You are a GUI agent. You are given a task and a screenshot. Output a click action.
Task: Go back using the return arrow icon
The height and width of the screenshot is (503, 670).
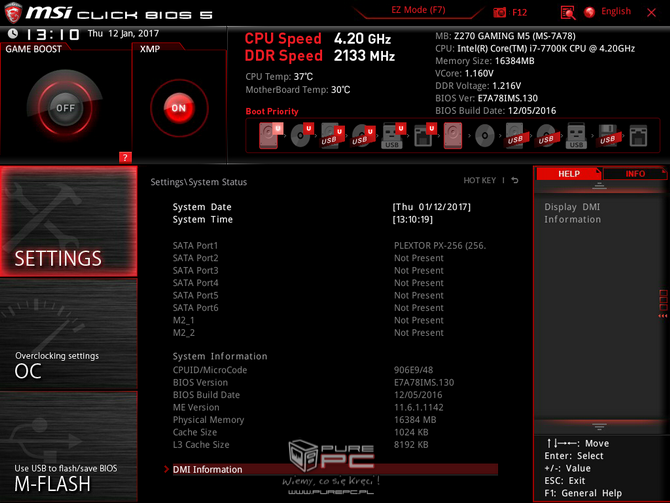515,180
